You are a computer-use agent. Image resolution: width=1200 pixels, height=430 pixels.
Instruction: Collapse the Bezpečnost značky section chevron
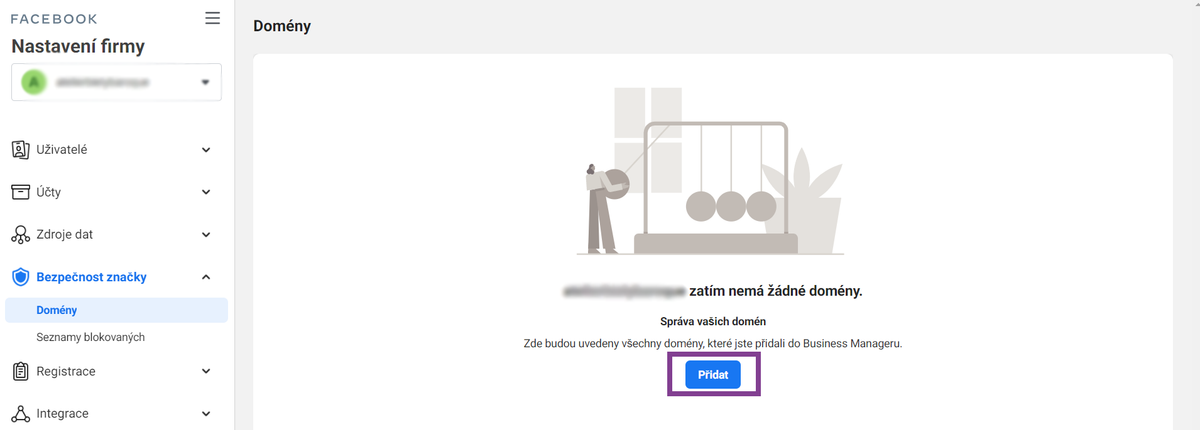206,277
